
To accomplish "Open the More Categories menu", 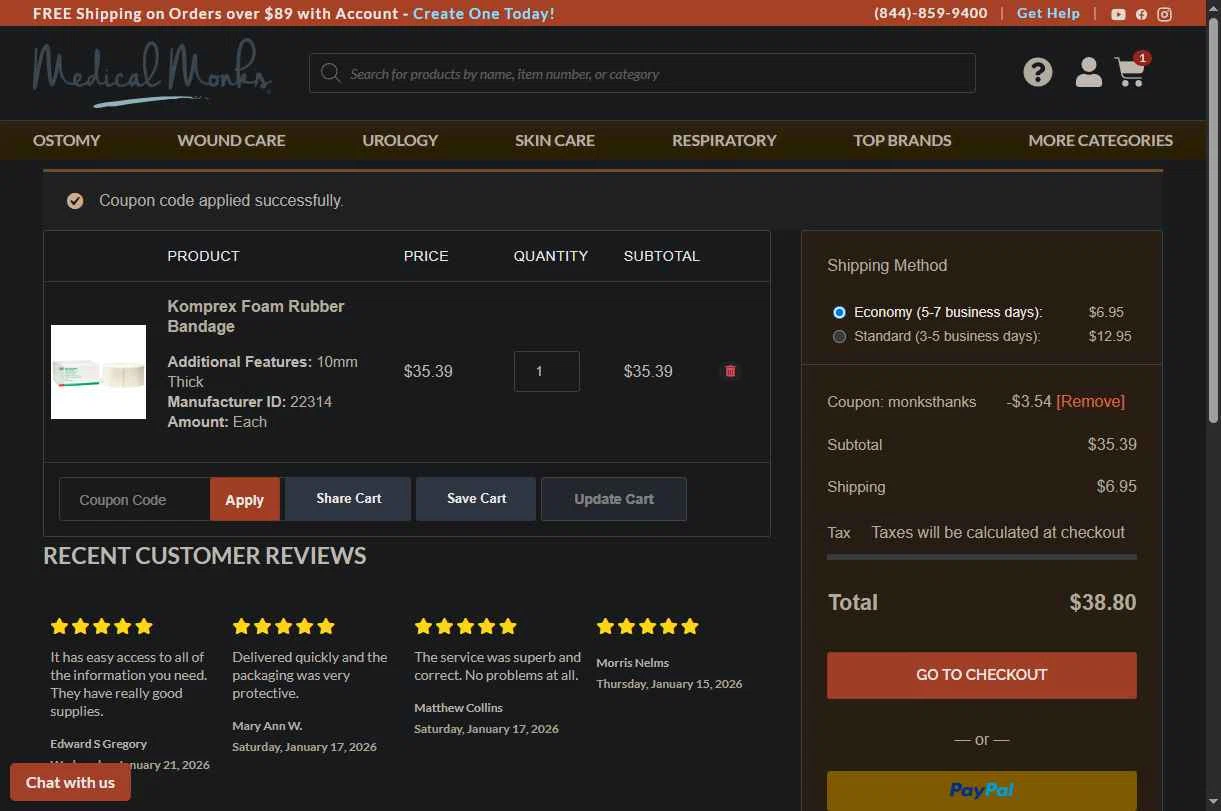I will click(1100, 140).
